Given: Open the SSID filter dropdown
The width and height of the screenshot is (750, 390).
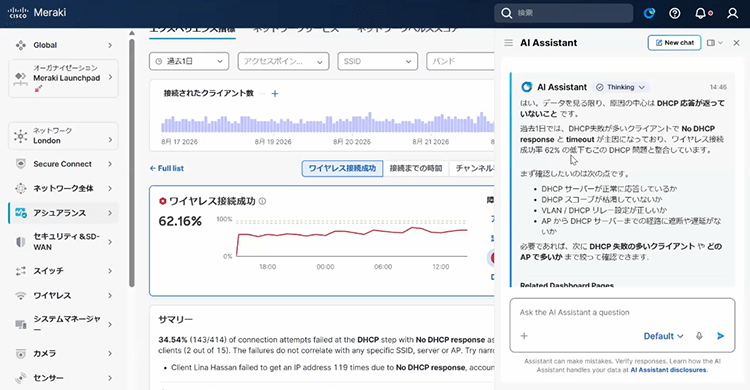Looking at the screenshot, I should 377,61.
